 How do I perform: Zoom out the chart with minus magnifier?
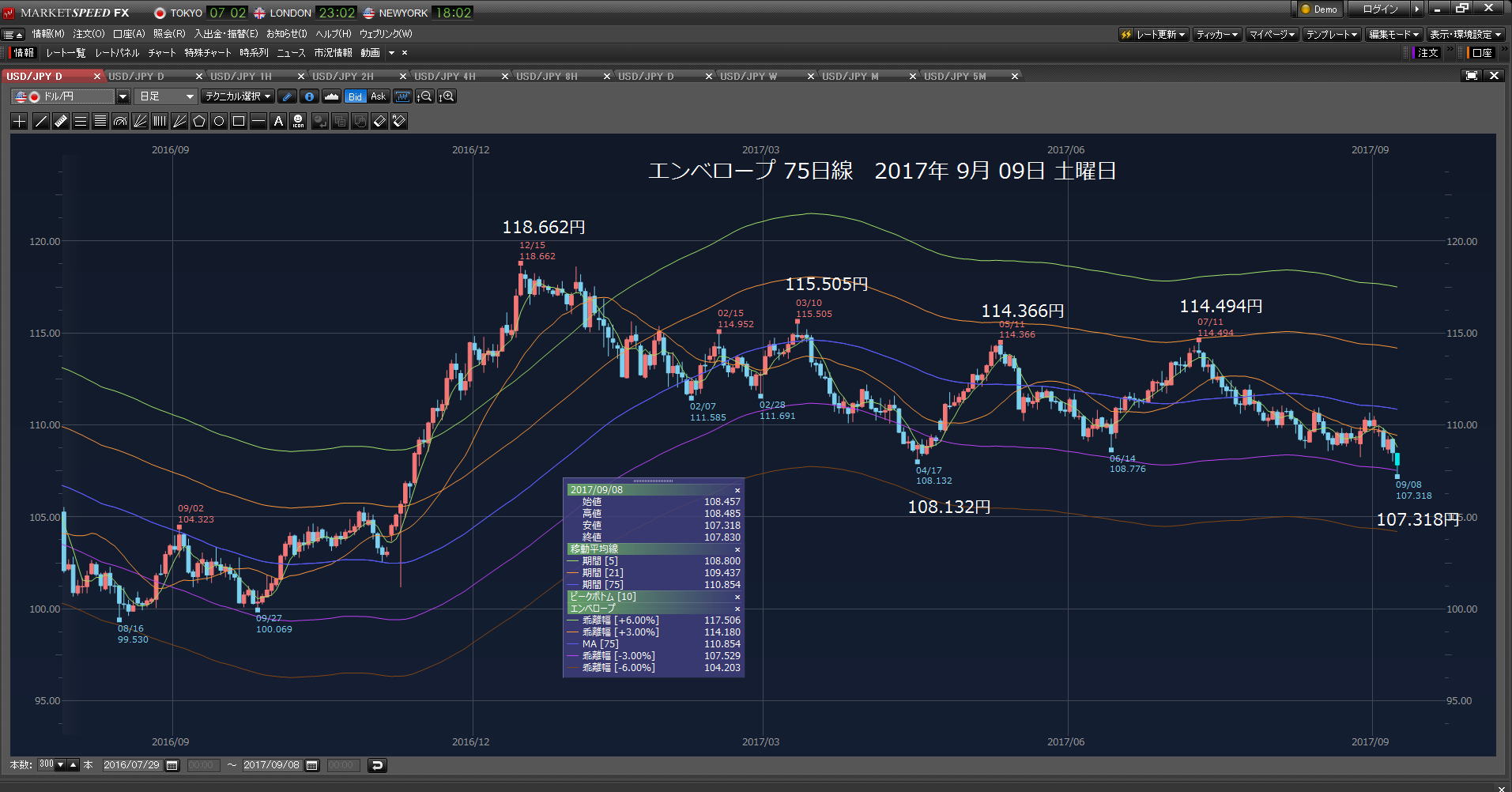click(x=424, y=96)
